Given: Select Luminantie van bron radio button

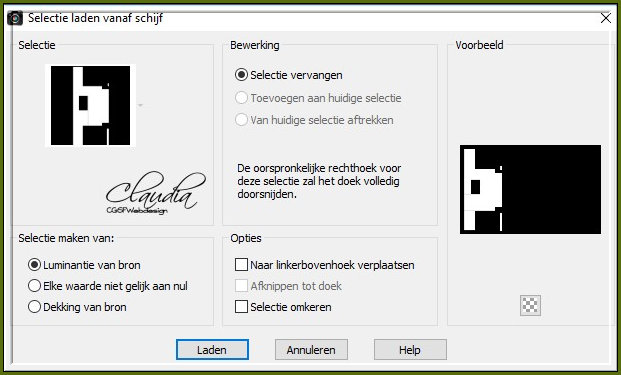Looking at the screenshot, I should pos(34,265).
